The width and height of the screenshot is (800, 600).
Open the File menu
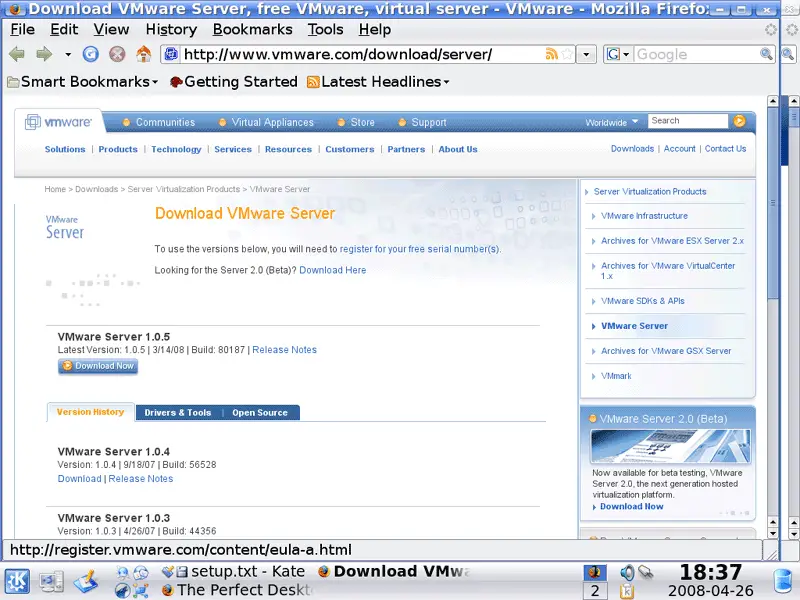pos(22,30)
